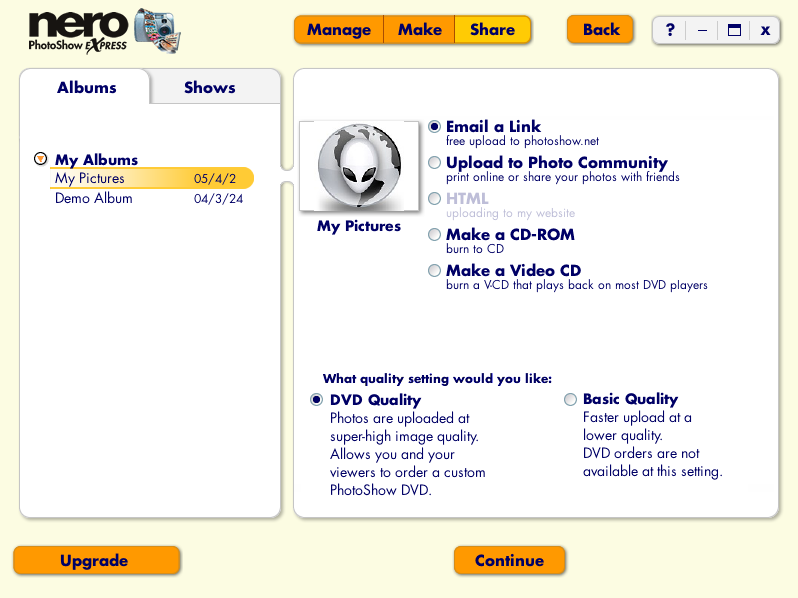Select DVD Quality radio button
The width and height of the screenshot is (798, 598).
(x=317, y=400)
